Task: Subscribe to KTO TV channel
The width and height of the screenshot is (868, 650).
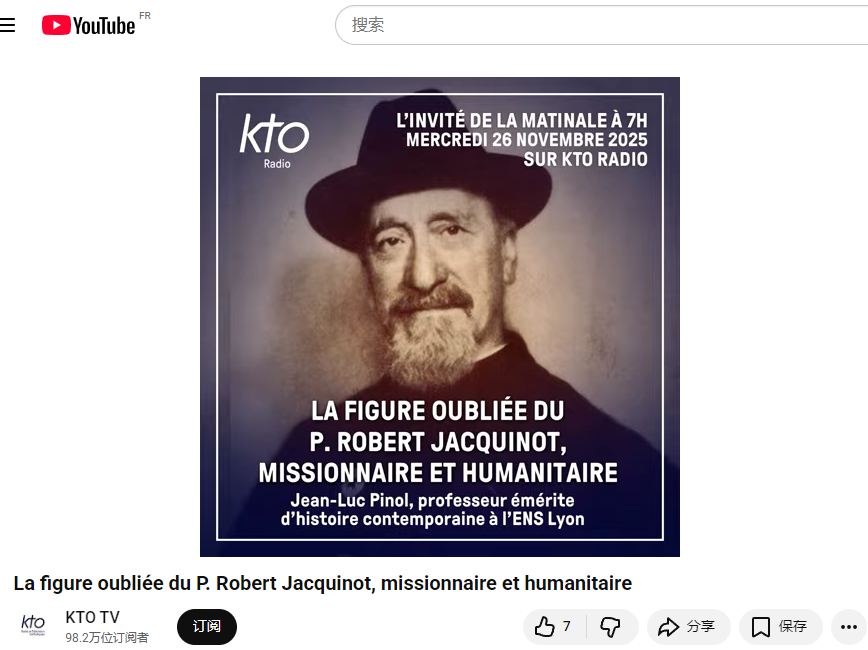Action: [x=206, y=627]
